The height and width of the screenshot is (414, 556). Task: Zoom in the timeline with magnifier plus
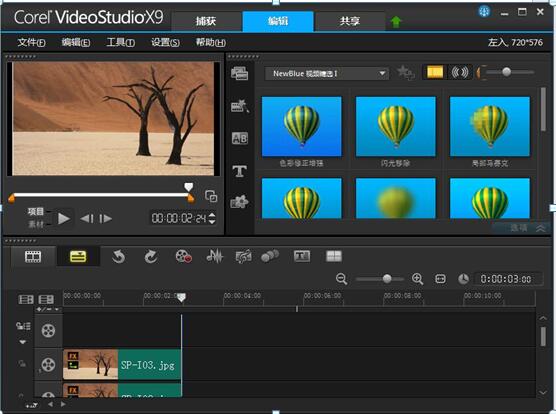point(417,279)
